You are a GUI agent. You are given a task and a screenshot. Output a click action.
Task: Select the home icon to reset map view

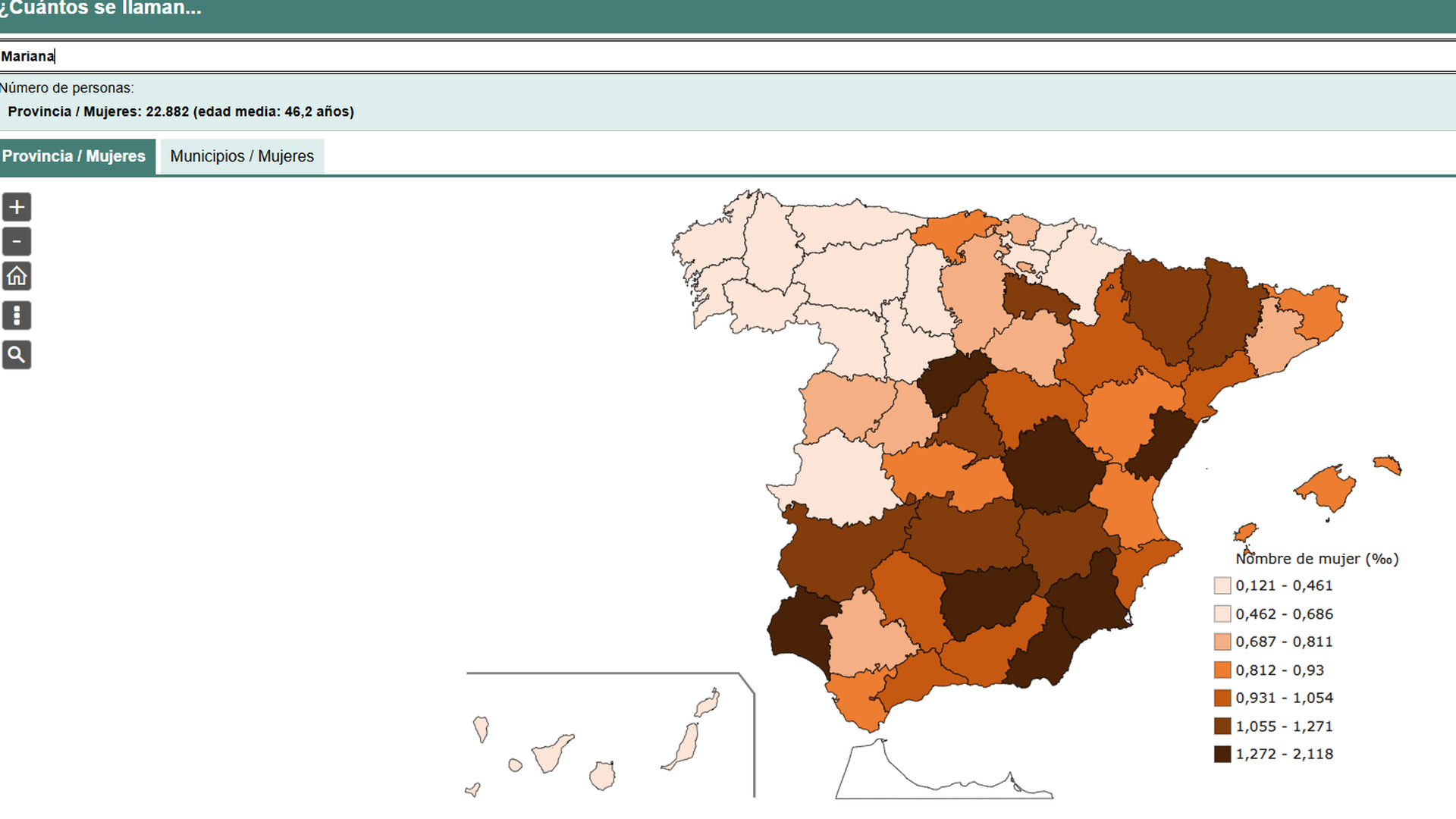click(17, 276)
